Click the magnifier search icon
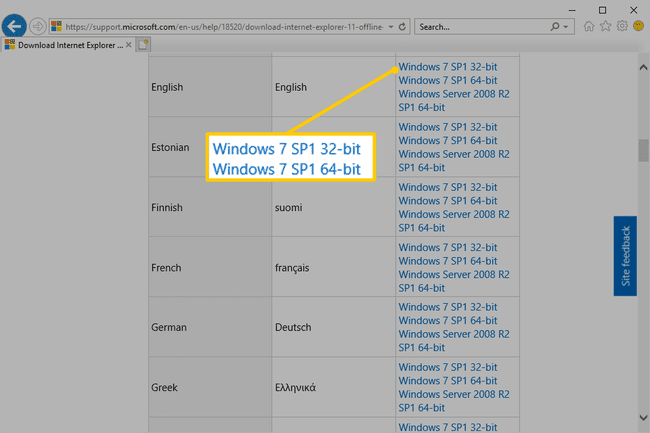Viewport: 650px width, 433px height. [x=555, y=27]
